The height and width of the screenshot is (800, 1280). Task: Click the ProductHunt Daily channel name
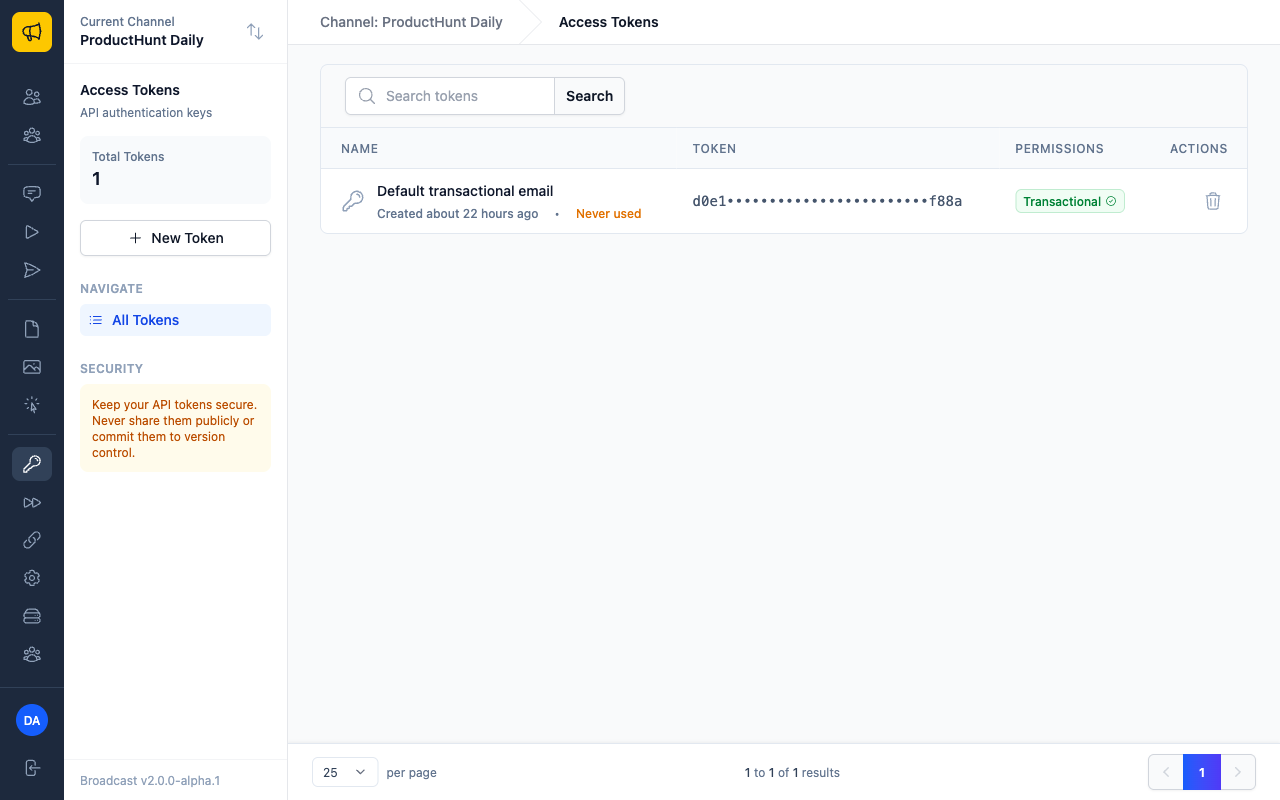[x=141, y=40]
